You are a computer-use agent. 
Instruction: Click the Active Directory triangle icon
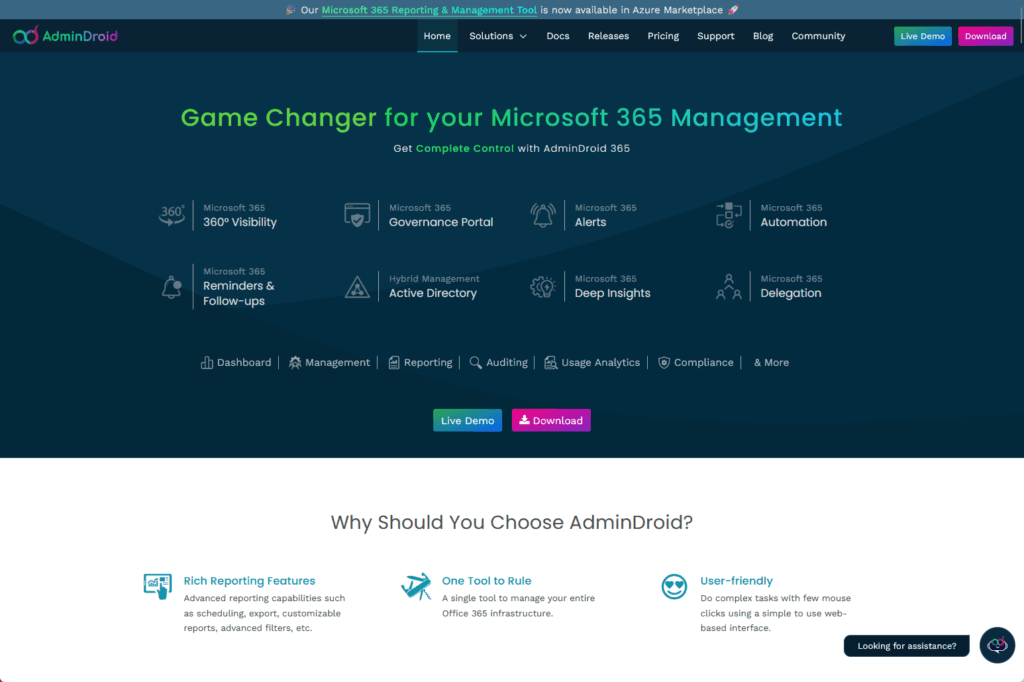[357, 287]
